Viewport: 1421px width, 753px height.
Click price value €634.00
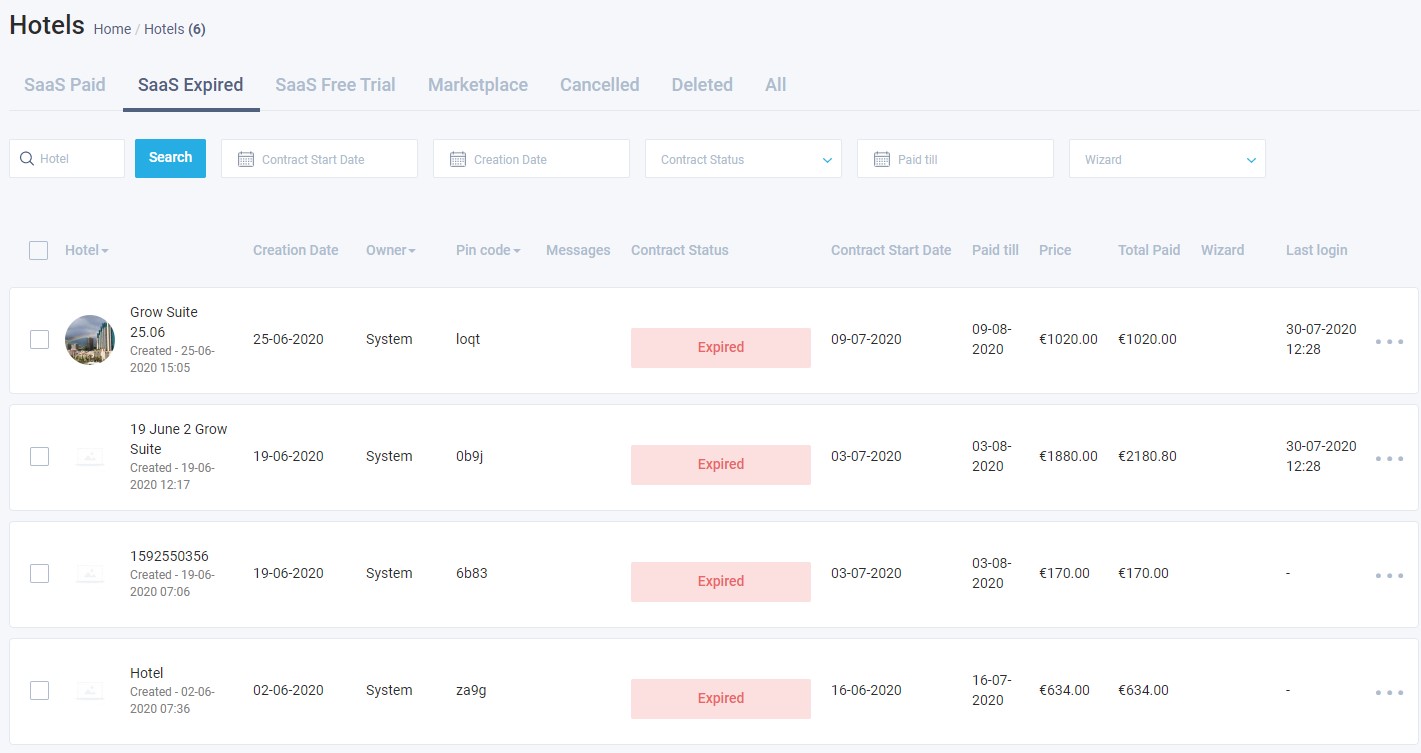coord(1064,690)
